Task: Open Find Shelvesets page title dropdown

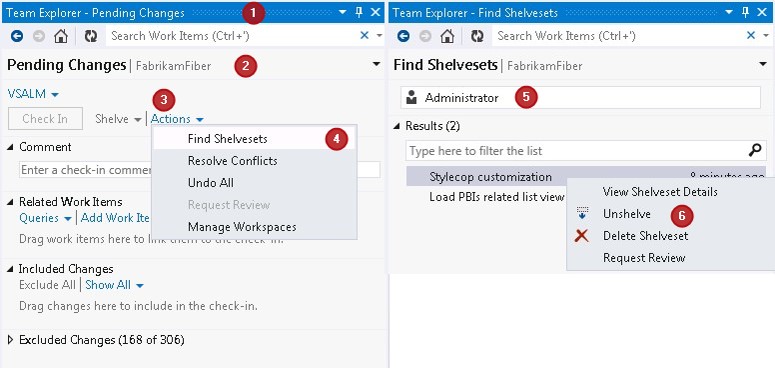Action: point(763,64)
